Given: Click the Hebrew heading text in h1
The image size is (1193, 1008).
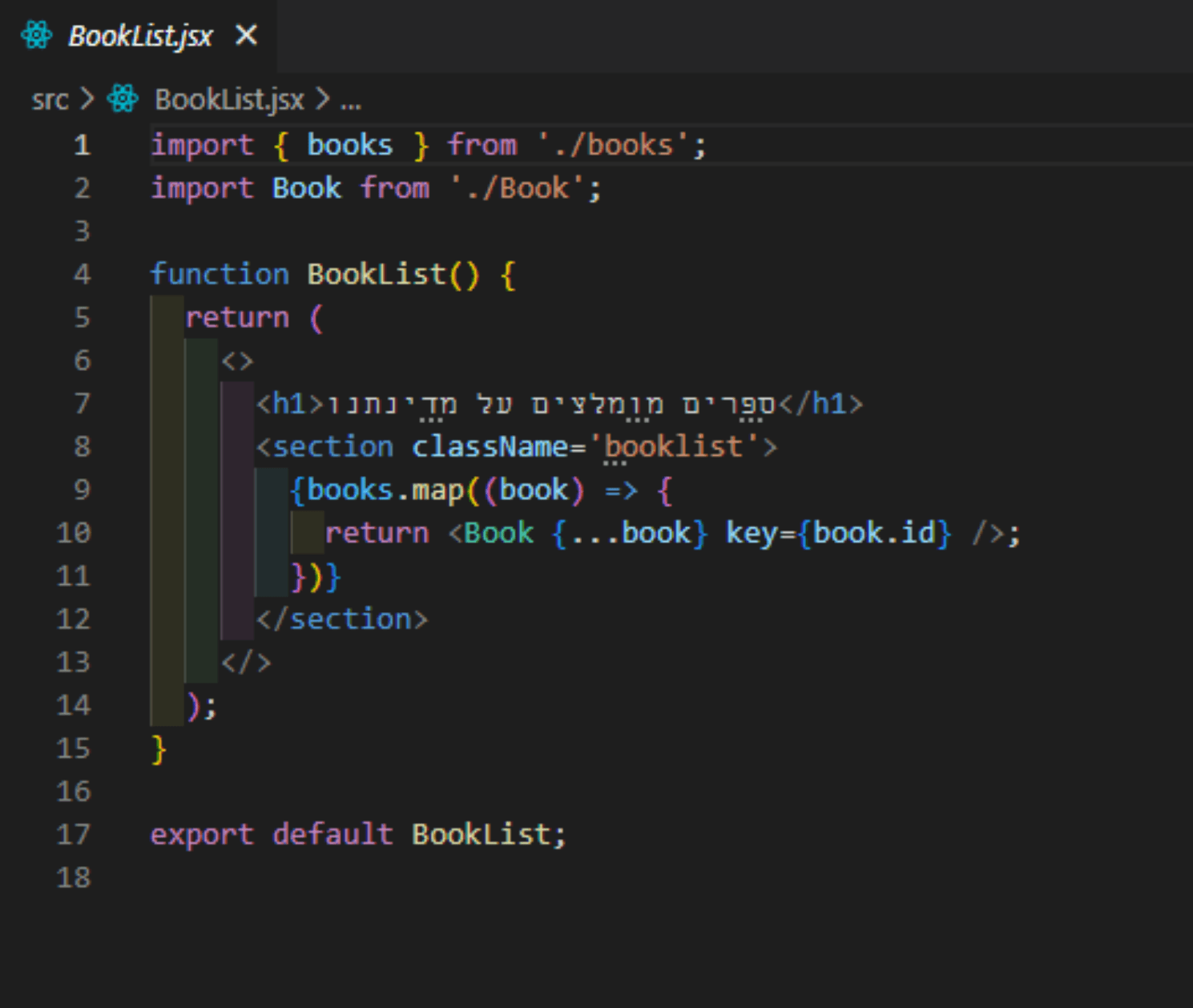Looking at the screenshot, I should 551,404.
